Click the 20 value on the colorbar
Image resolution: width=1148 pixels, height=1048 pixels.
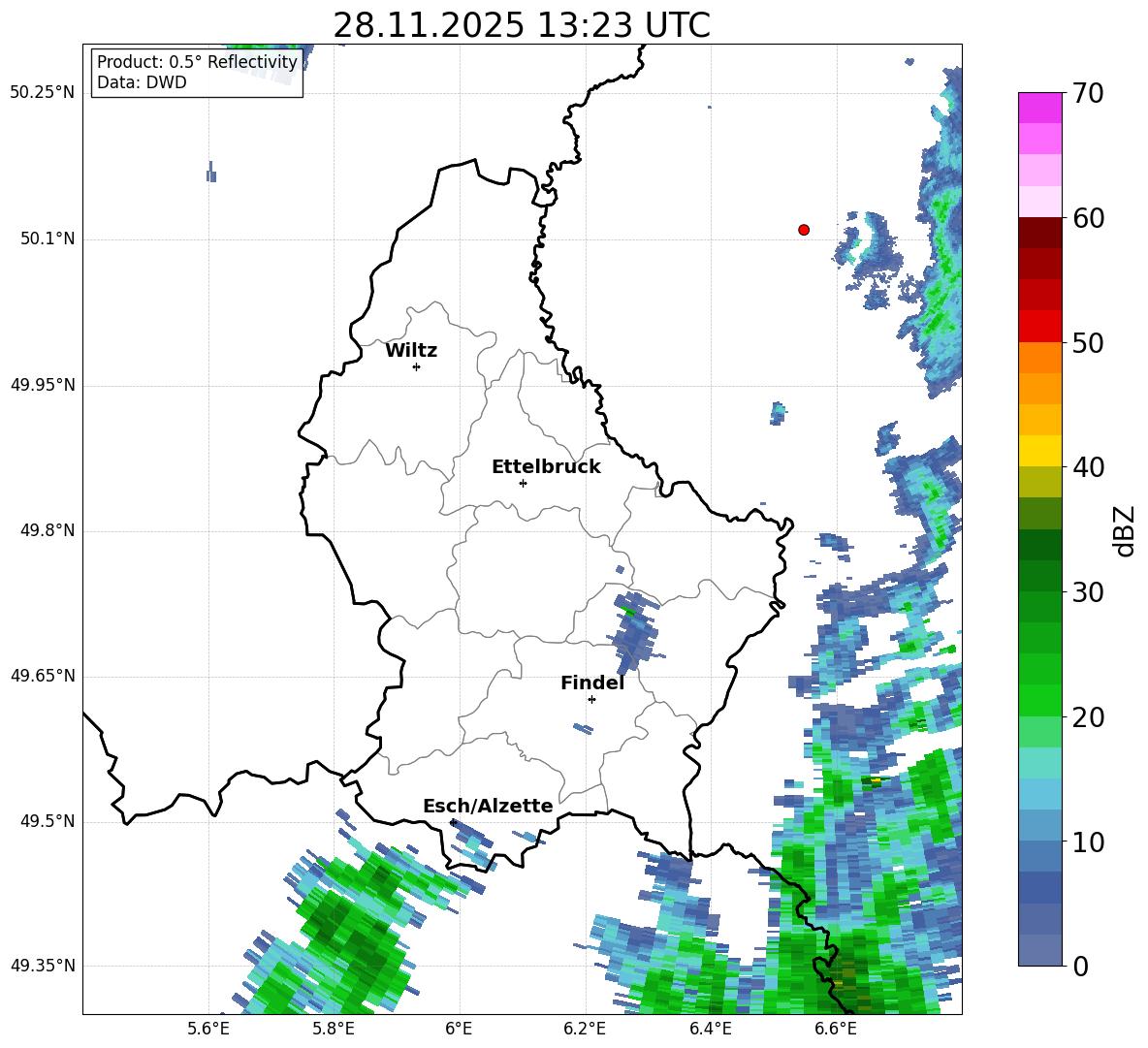pyautogui.click(x=1088, y=717)
